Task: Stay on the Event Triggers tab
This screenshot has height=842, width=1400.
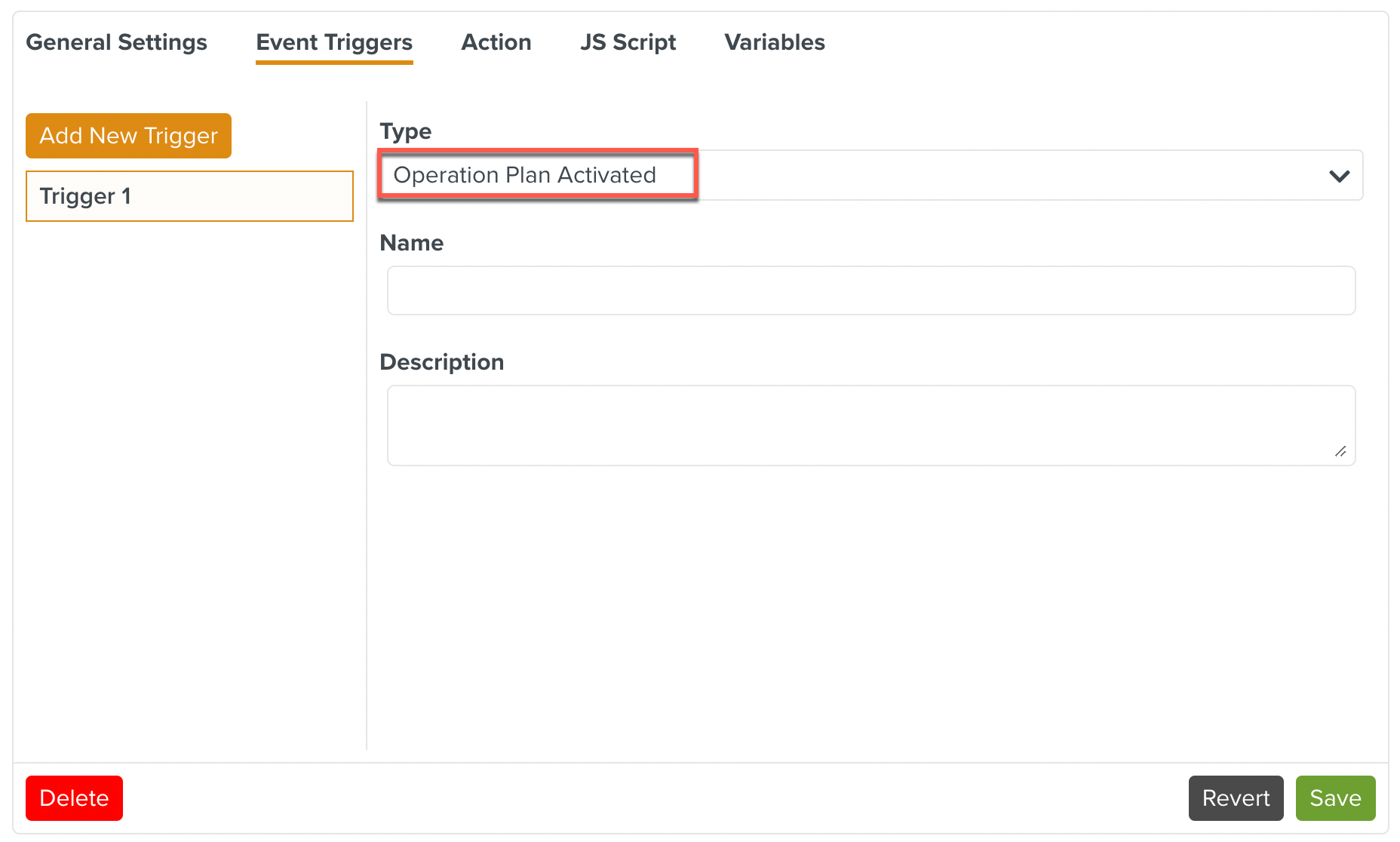Action: click(x=333, y=42)
